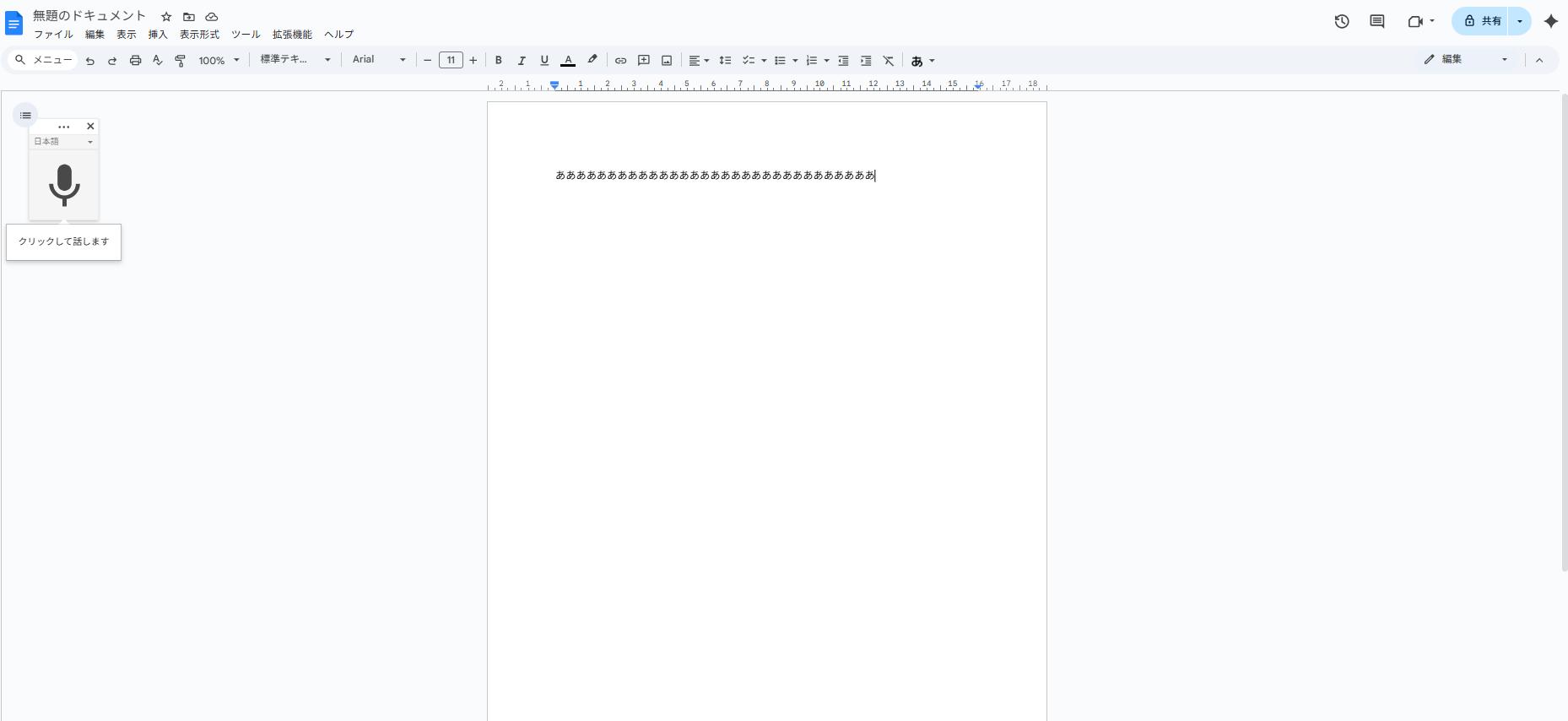Choose text color with the A icon
This screenshot has width=1568, height=721.
point(568,61)
